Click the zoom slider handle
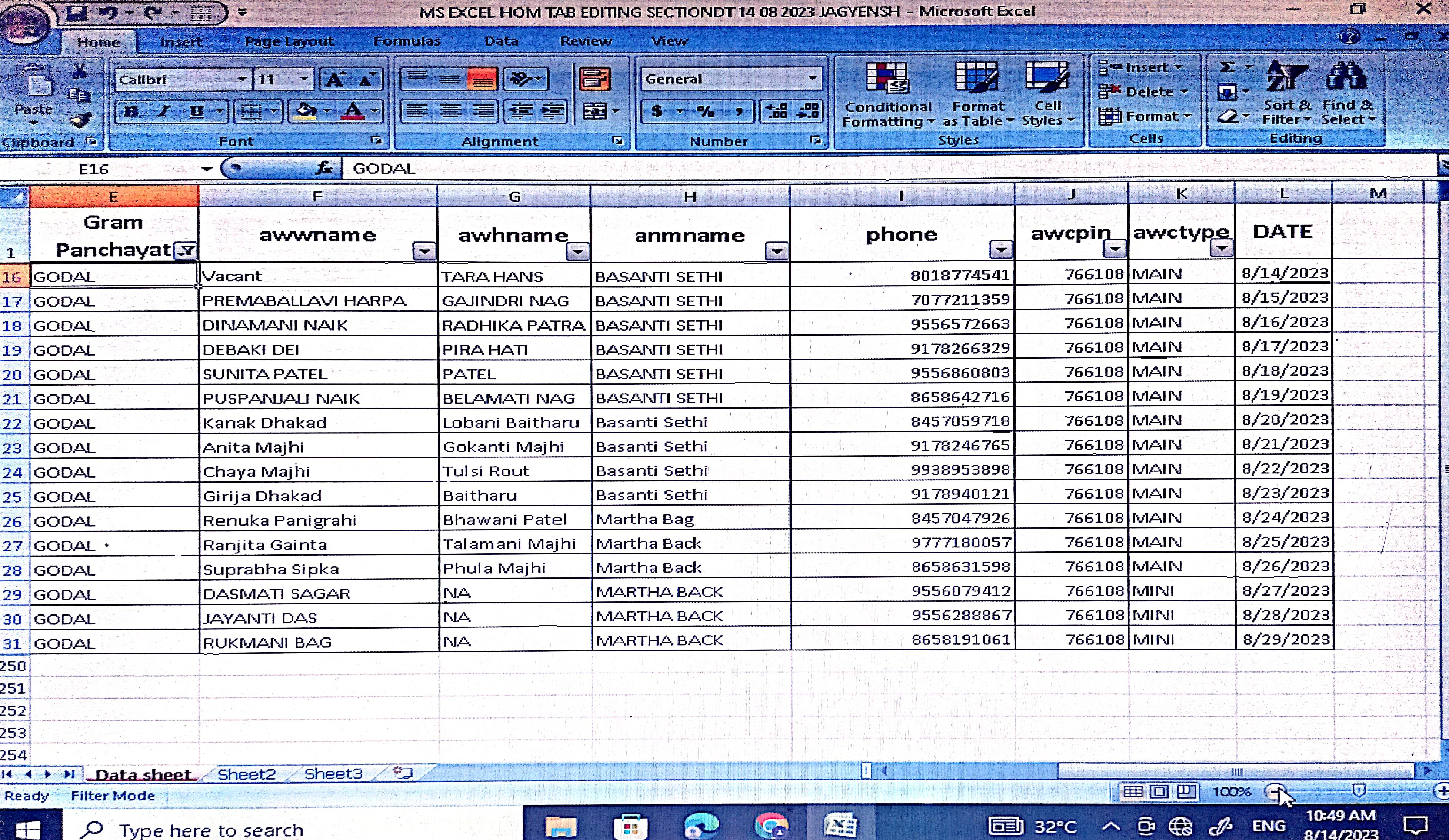The image size is (1449, 840). (1359, 791)
